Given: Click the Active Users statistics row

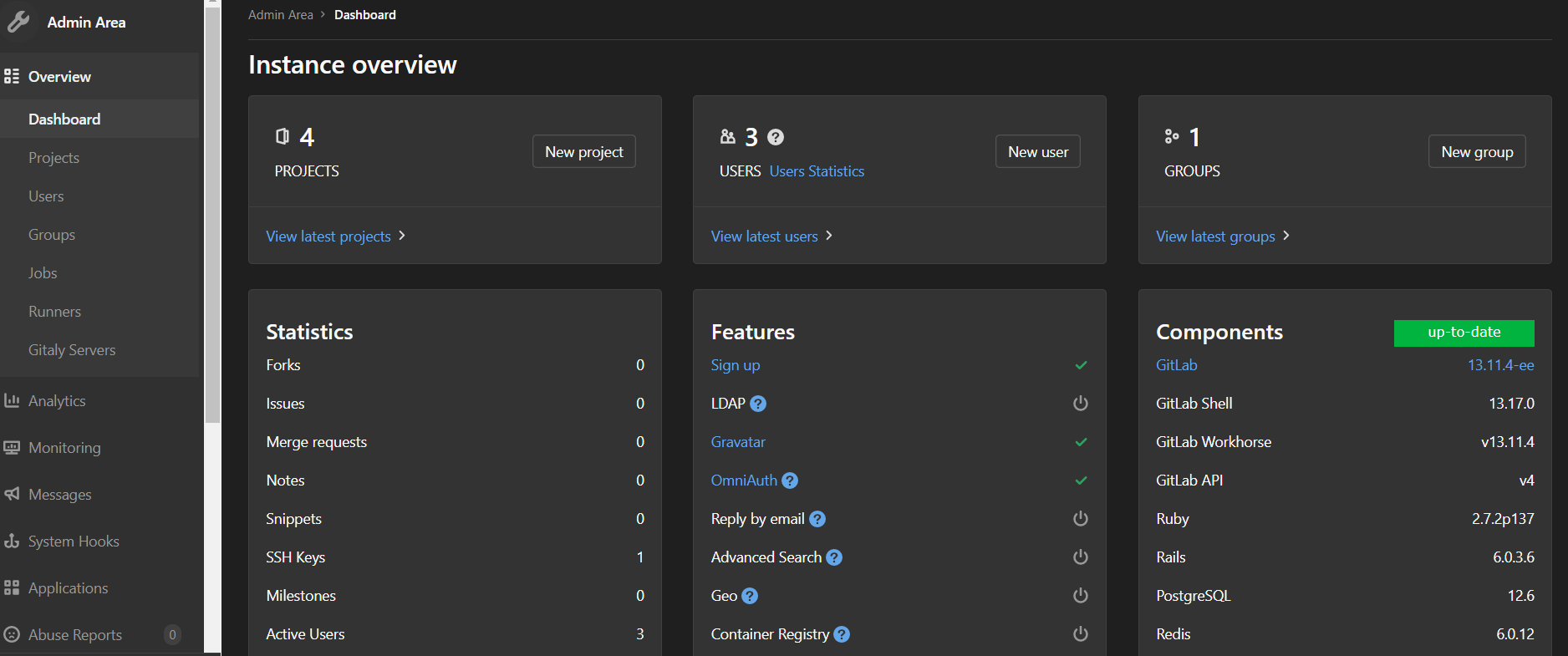Looking at the screenshot, I should [x=455, y=634].
